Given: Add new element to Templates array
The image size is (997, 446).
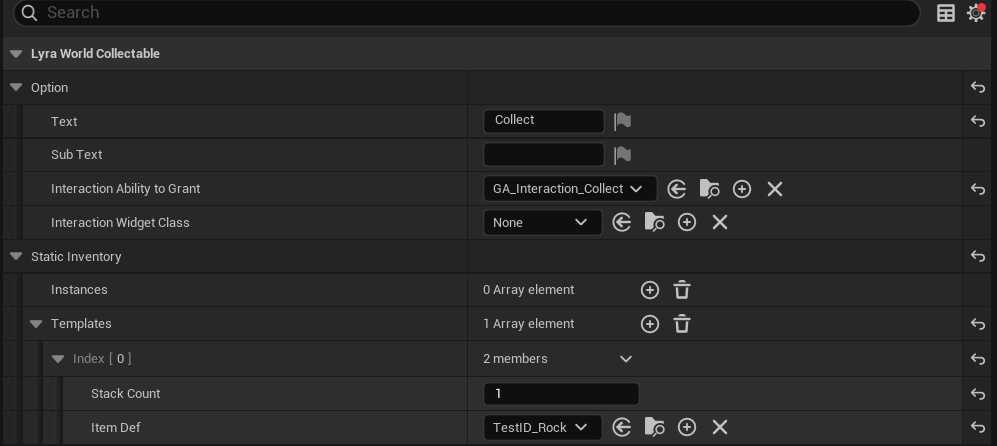Looking at the screenshot, I should [x=650, y=324].
